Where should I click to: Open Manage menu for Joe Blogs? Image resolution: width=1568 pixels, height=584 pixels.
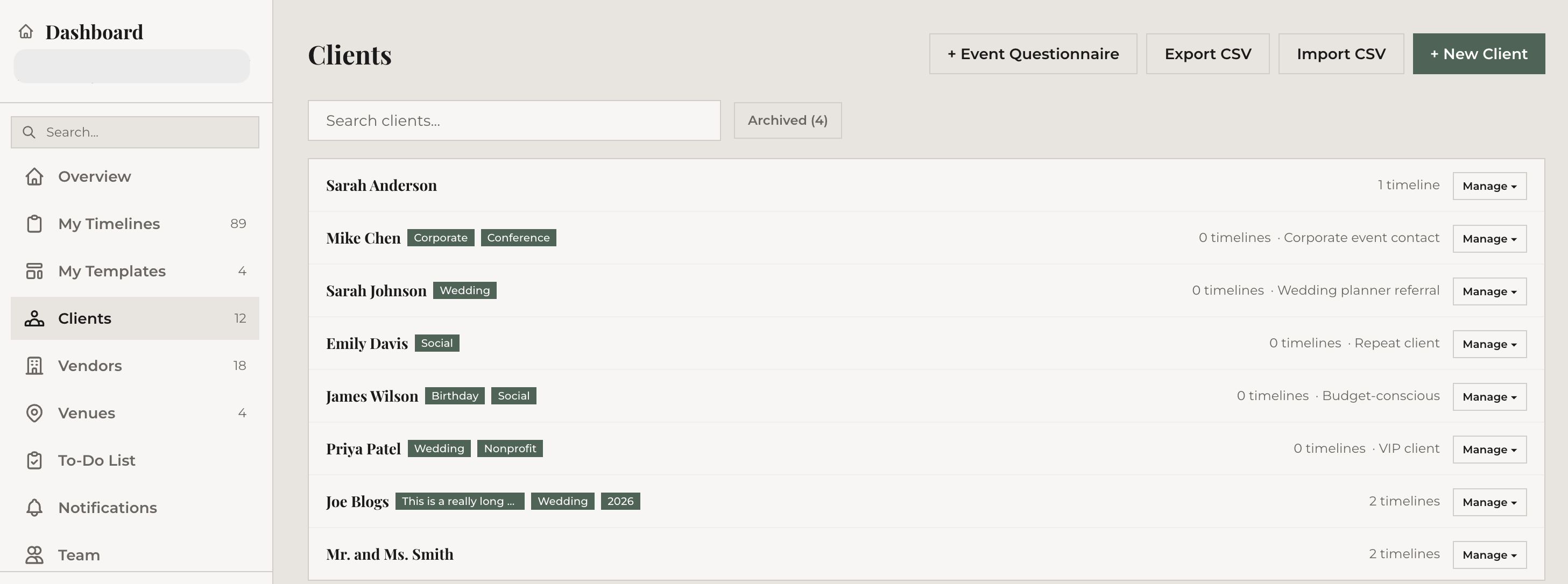click(1489, 502)
